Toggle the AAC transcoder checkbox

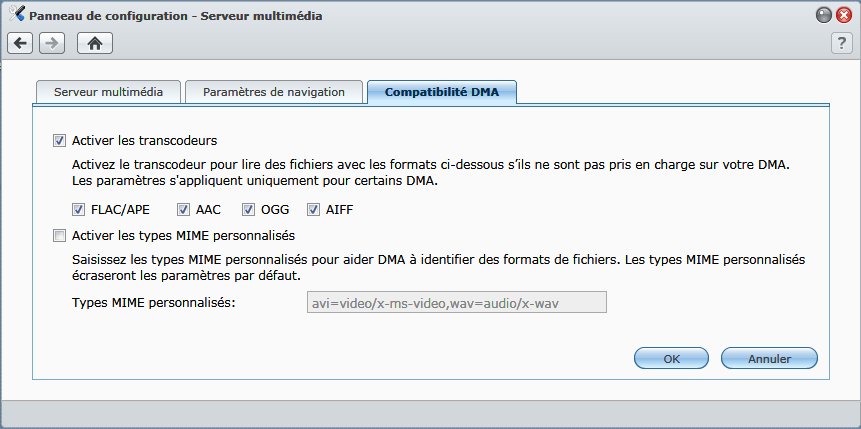[183, 210]
